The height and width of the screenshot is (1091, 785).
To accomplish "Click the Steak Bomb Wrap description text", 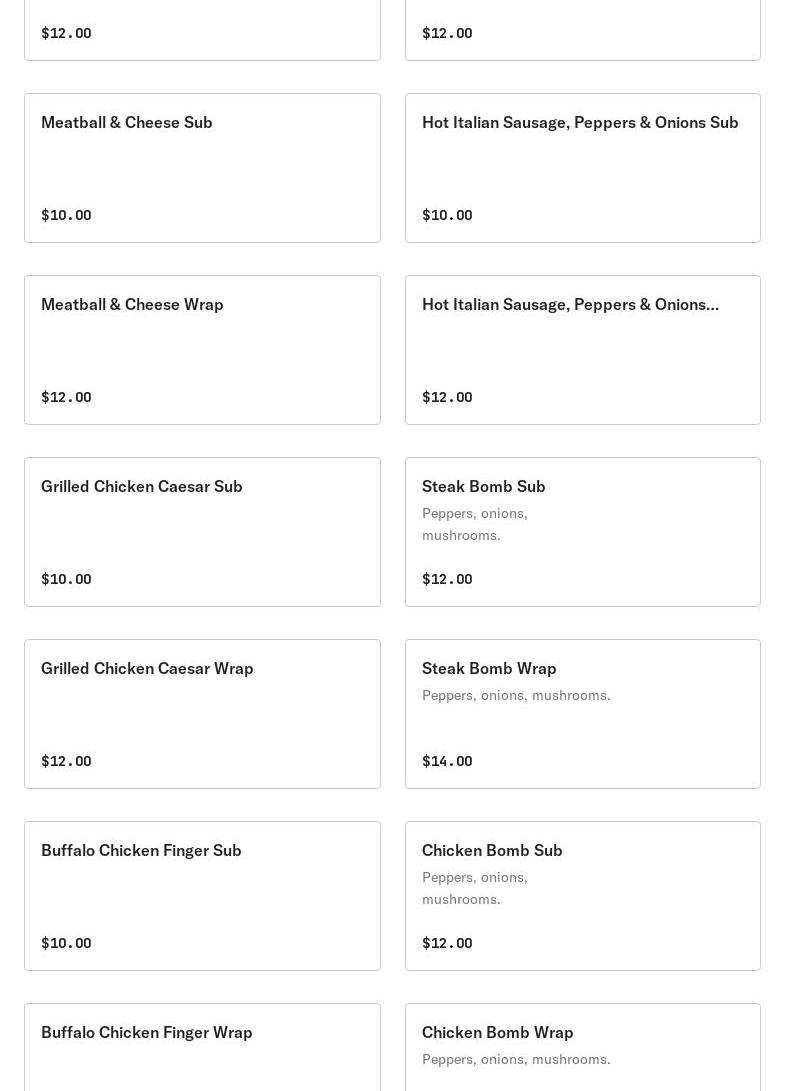I will (516, 695).
